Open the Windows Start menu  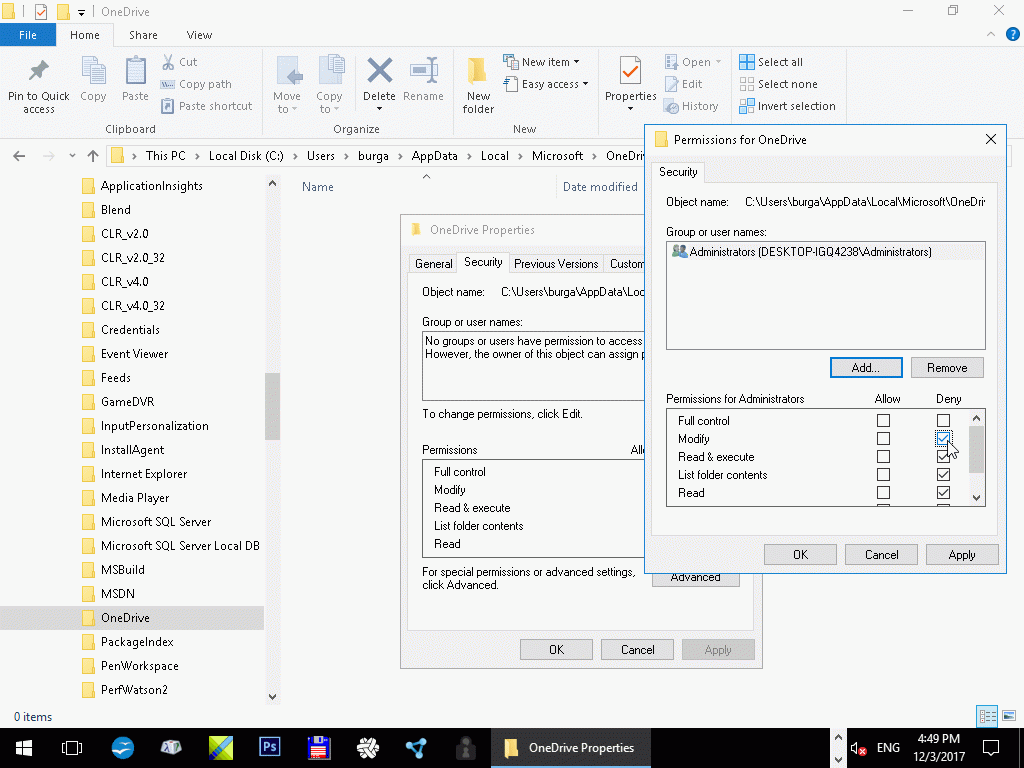point(24,748)
